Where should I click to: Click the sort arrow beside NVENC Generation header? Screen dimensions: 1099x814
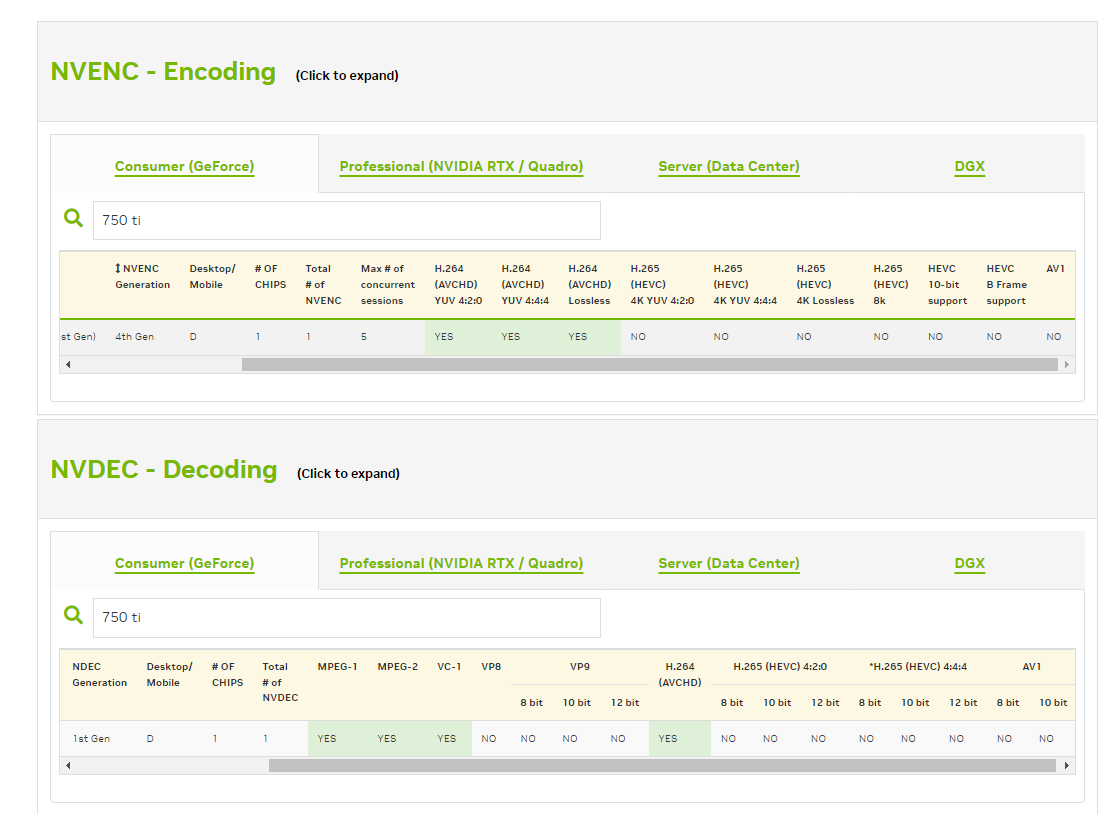(x=118, y=268)
